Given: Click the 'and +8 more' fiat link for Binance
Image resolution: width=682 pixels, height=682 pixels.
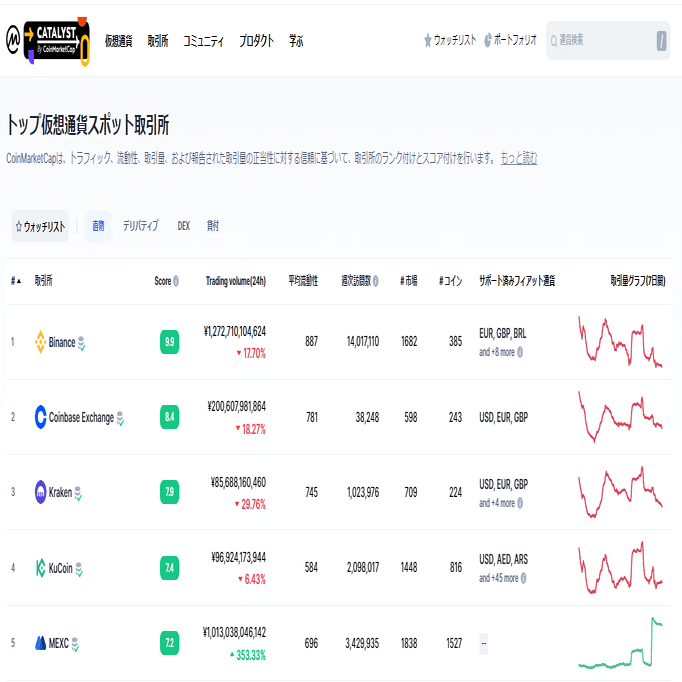Looking at the screenshot, I should click(497, 352).
